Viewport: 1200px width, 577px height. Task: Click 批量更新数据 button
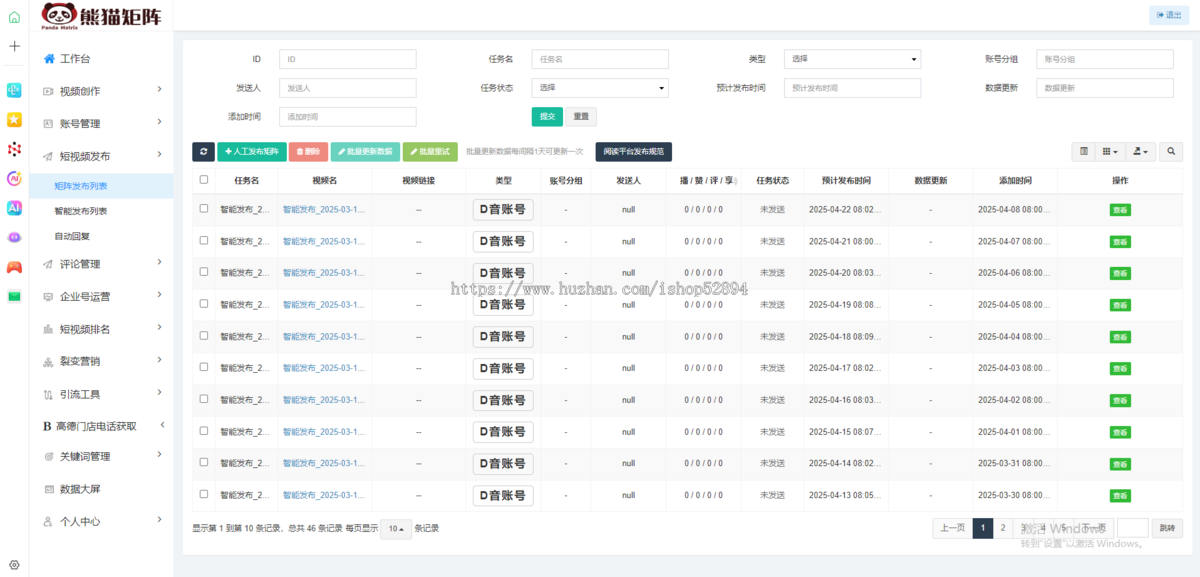tap(365, 151)
